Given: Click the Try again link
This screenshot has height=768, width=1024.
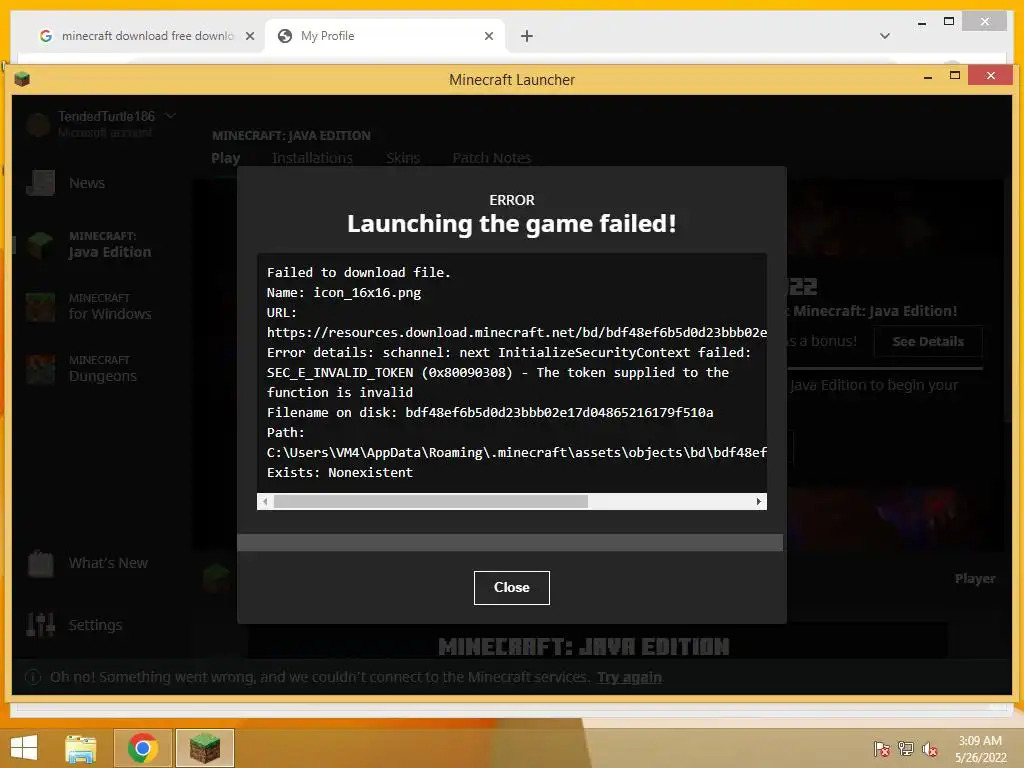Looking at the screenshot, I should tap(629, 677).
